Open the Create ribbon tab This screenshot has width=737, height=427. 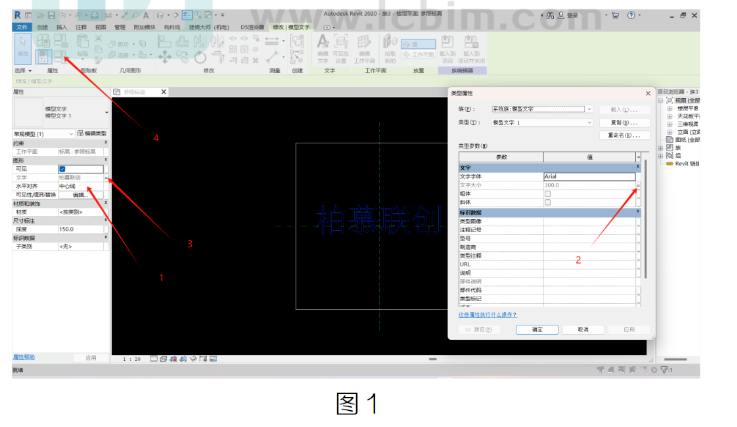pyautogui.click(x=42, y=27)
